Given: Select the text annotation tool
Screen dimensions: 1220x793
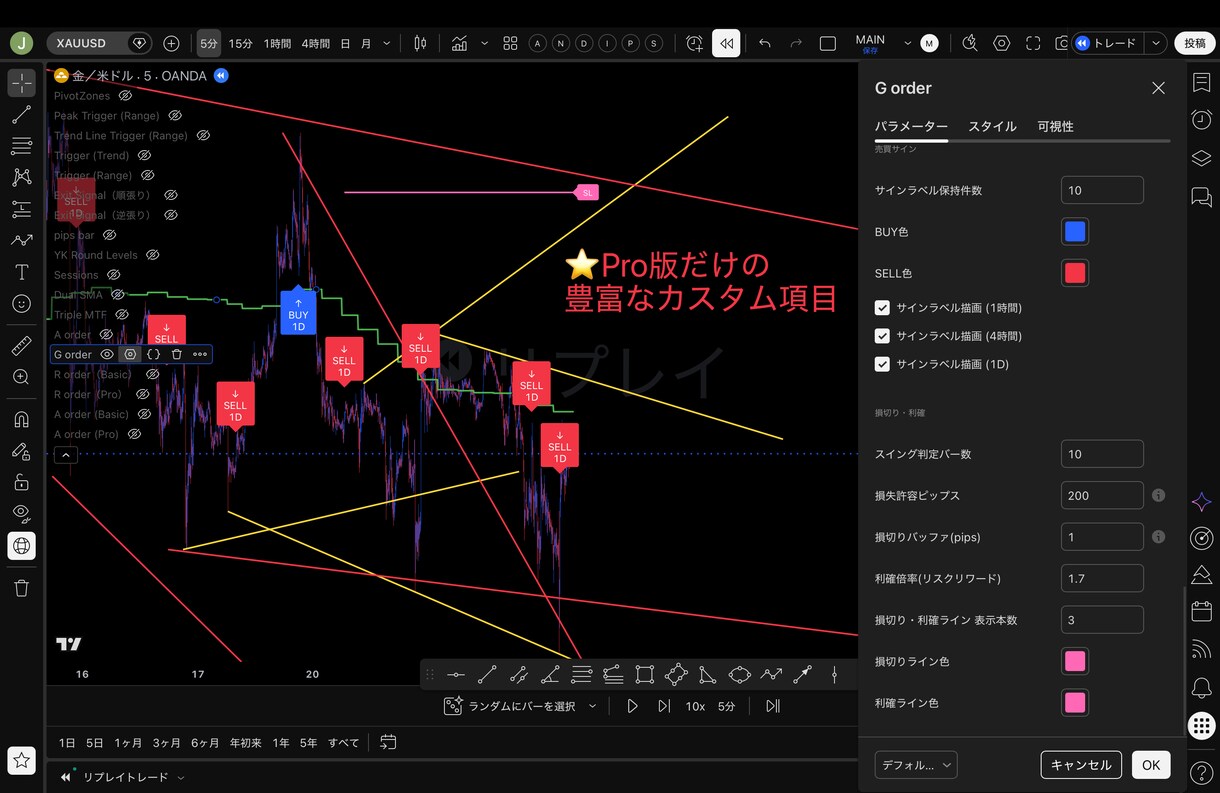Looking at the screenshot, I should tap(21, 272).
